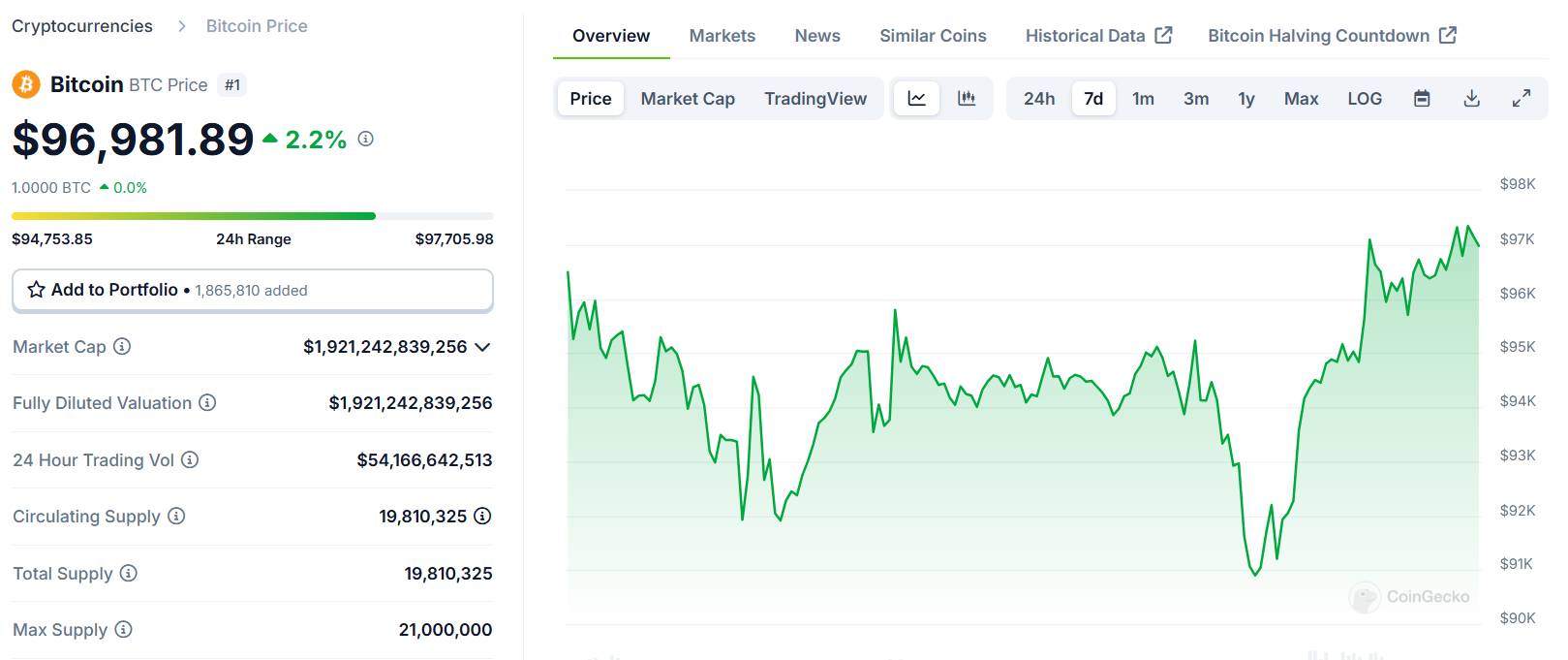Open the Markets tab
Image resolution: width=1568 pixels, height=660 pixels.
tap(723, 36)
